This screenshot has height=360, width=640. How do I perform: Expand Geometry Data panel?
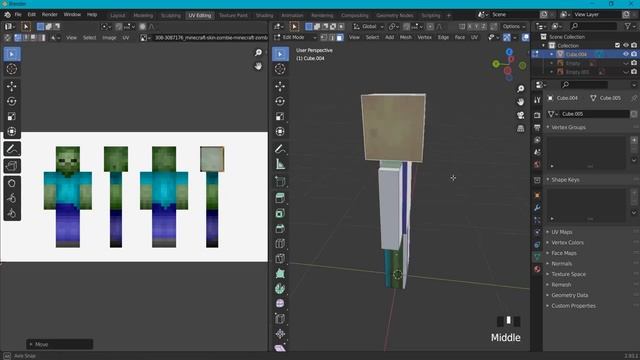569,295
